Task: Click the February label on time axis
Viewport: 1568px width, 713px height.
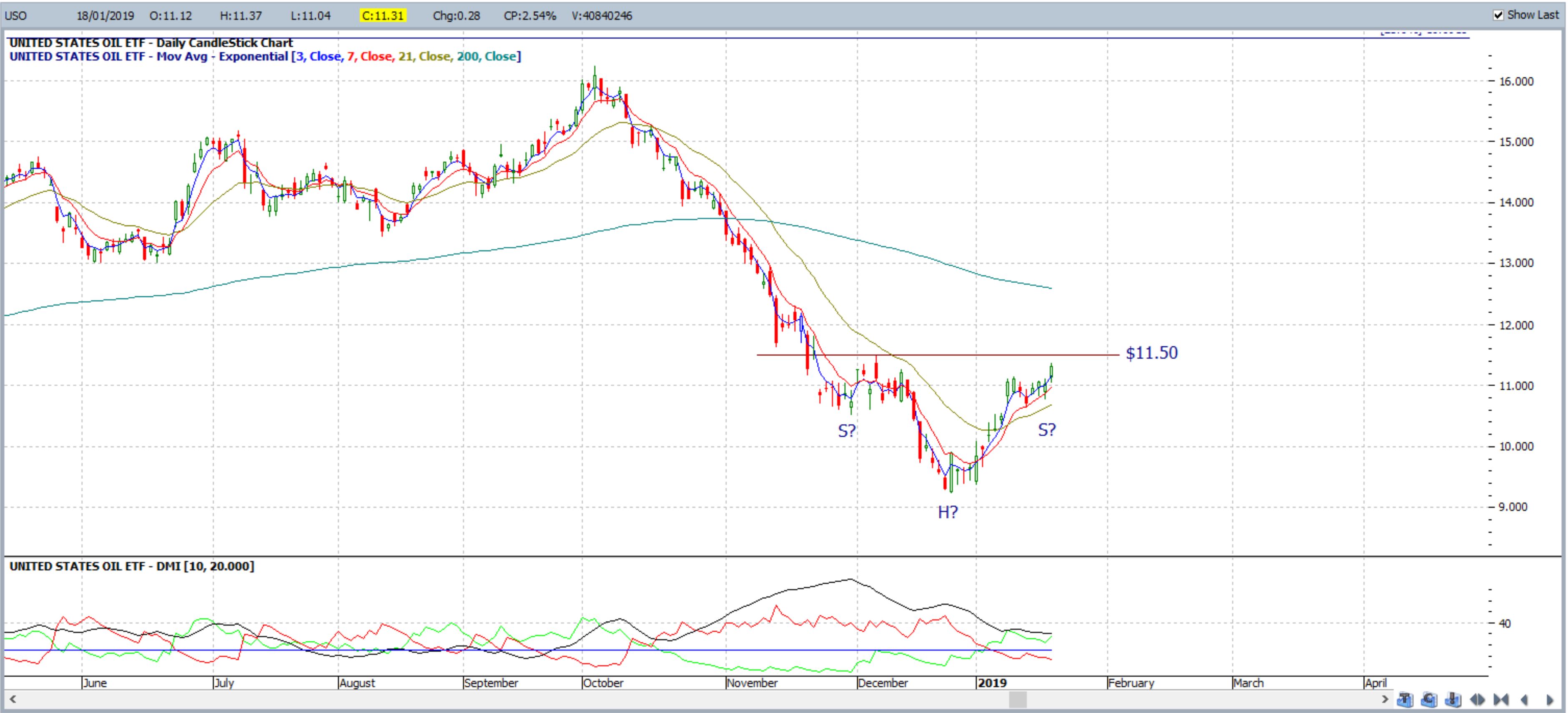Action: pyautogui.click(x=1131, y=683)
